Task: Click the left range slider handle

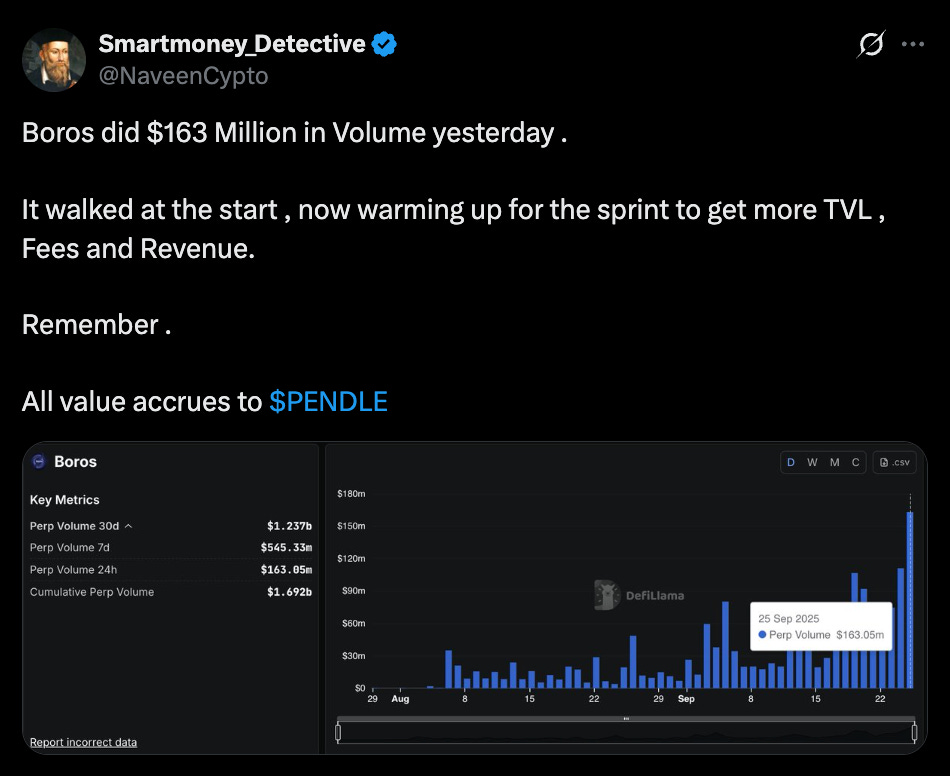Action: [x=338, y=732]
